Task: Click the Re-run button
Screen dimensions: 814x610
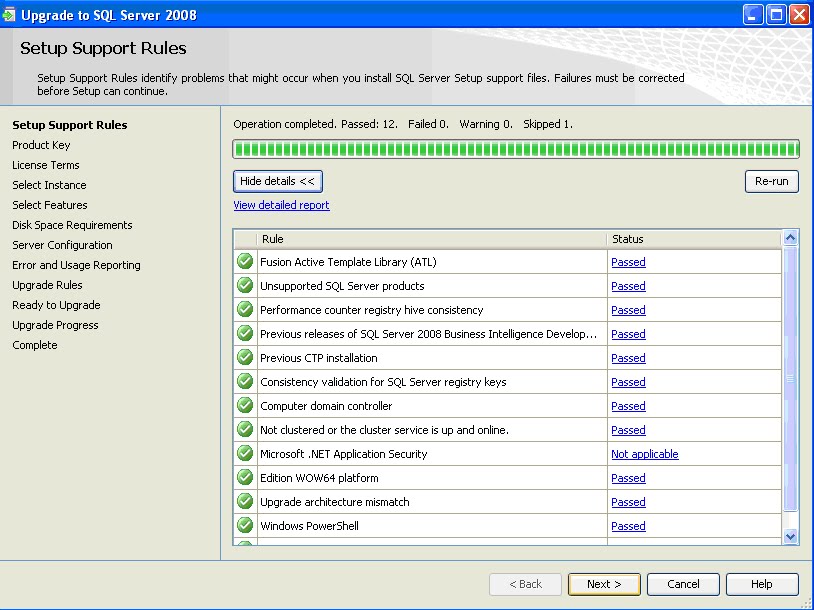Action: point(772,181)
